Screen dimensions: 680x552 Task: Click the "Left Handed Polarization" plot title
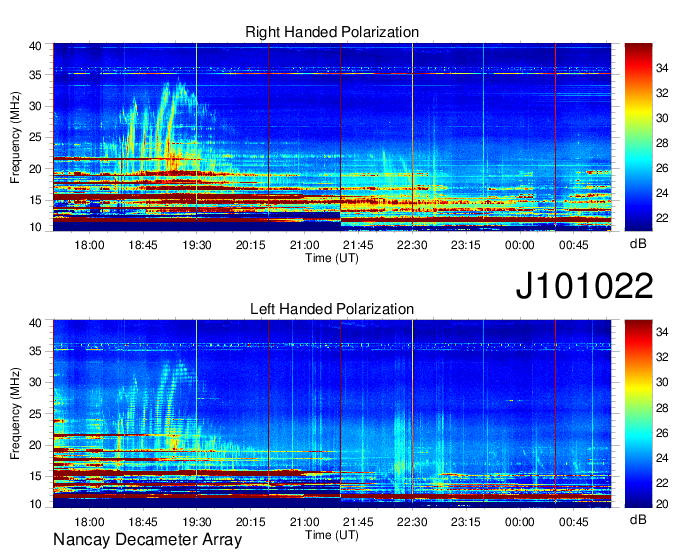point(332,309)
